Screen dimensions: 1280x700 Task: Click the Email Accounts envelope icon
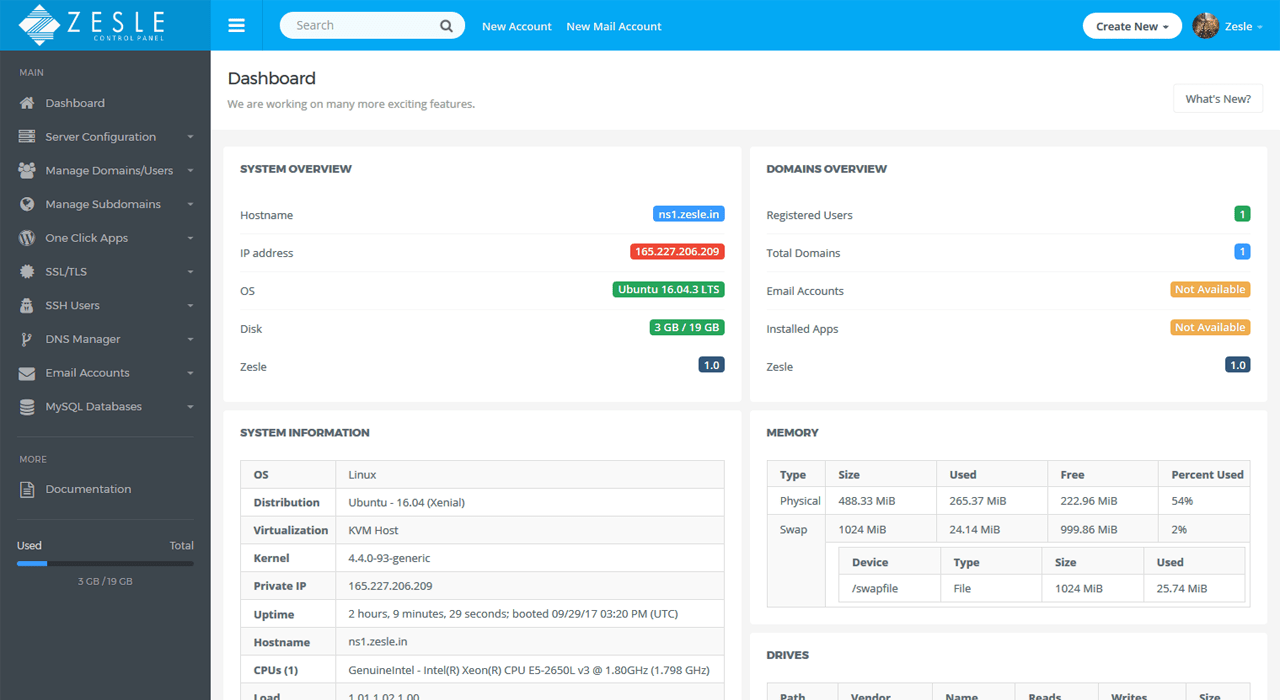pyautogui.click(x=27, y=373)
